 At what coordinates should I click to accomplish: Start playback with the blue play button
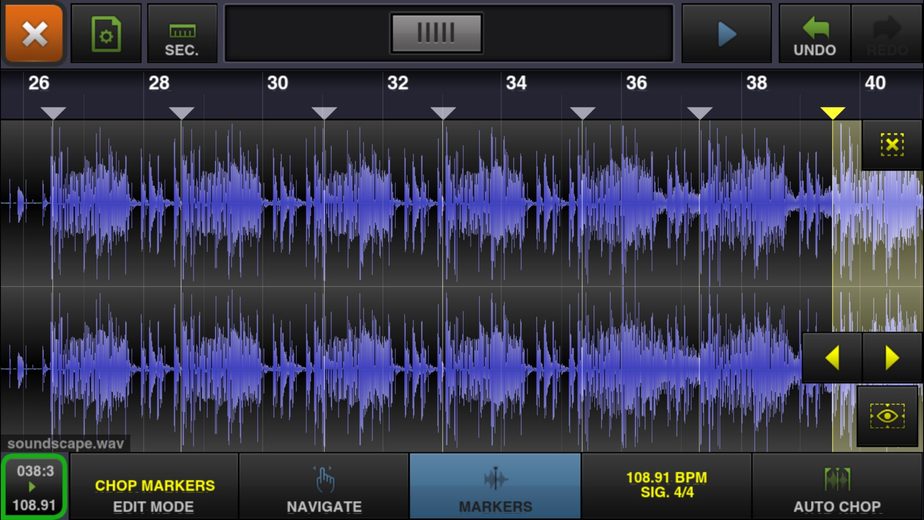pos(727,34)
